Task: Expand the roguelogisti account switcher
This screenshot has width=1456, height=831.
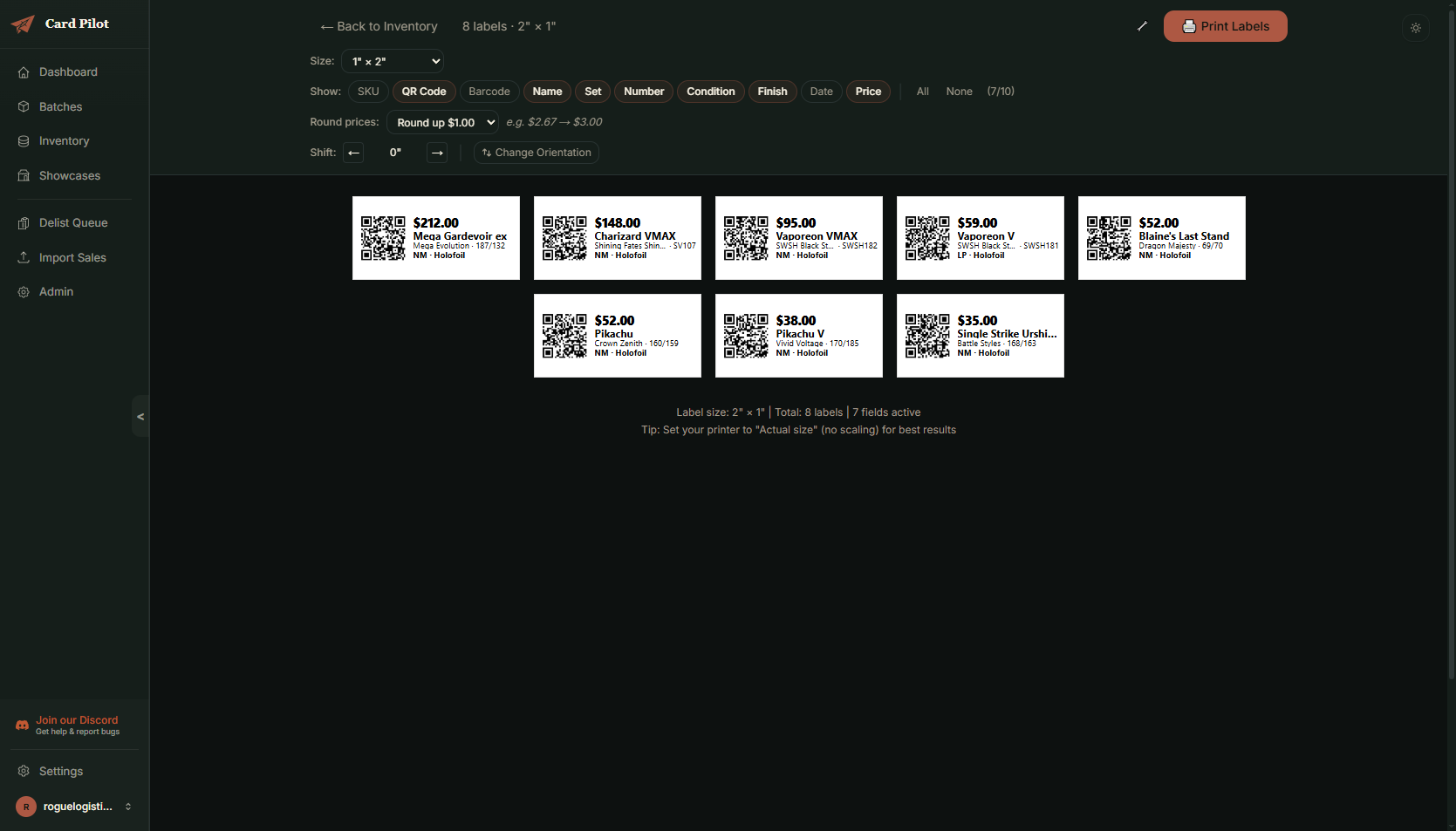Action: [x=128, y=807]
